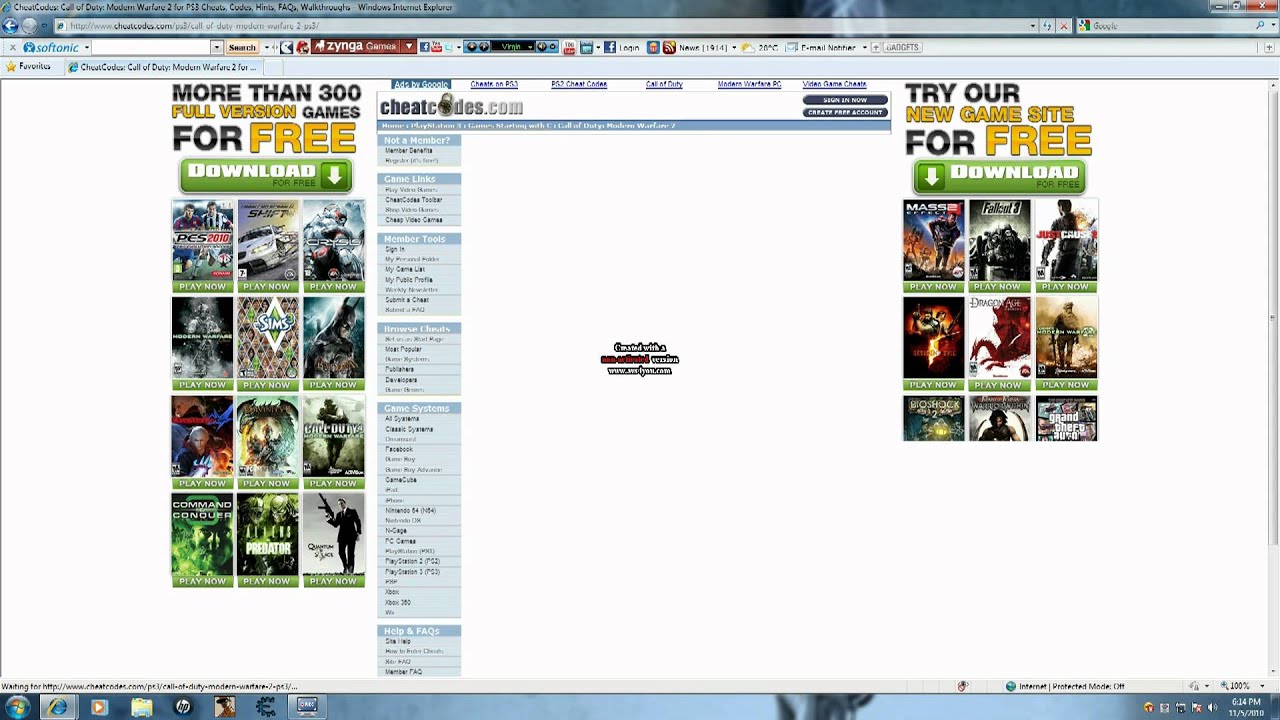Open Zynga Games dropdown arrow

(x=408, y=47)
